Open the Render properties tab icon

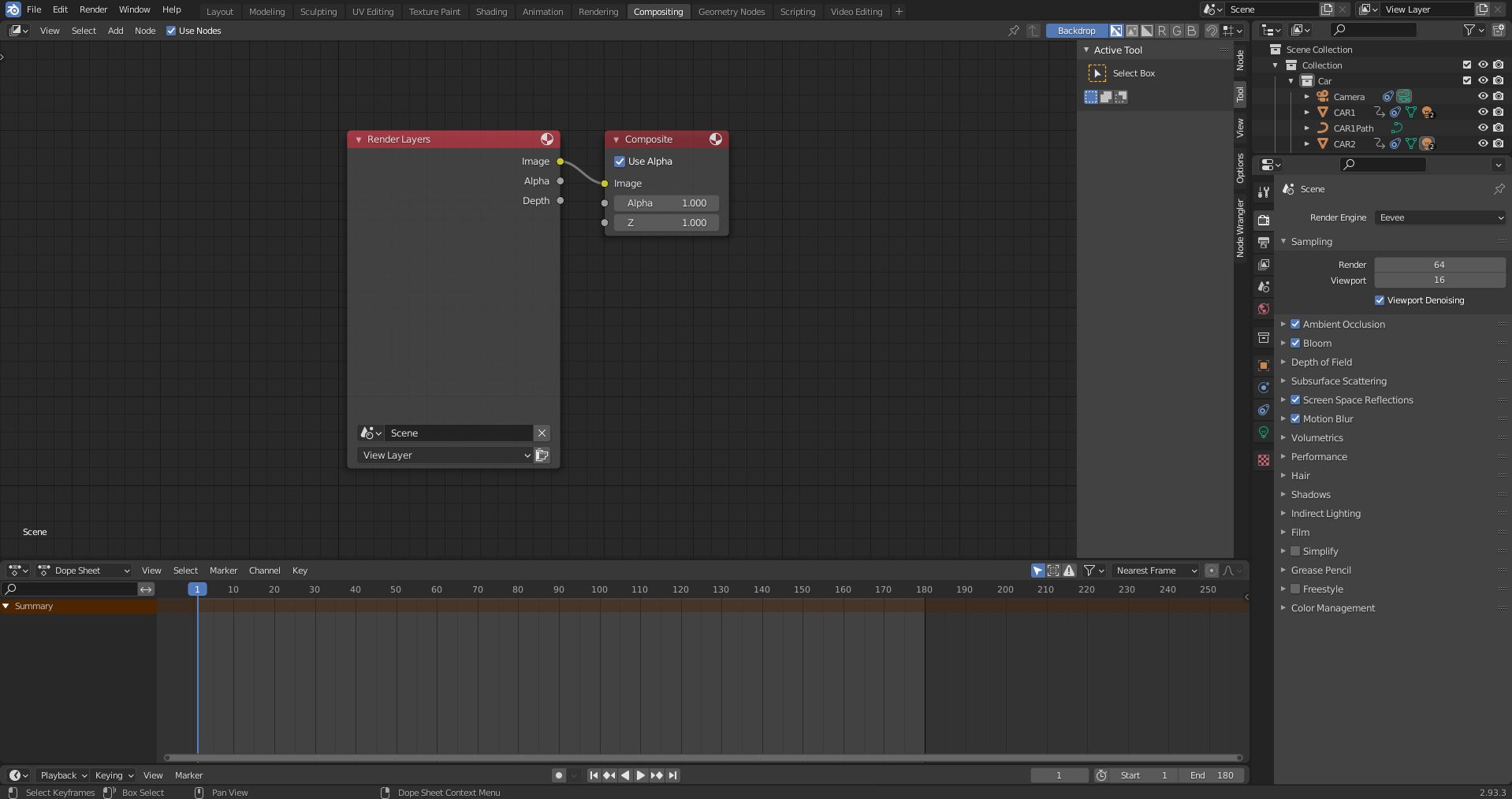coord(1264,220)
